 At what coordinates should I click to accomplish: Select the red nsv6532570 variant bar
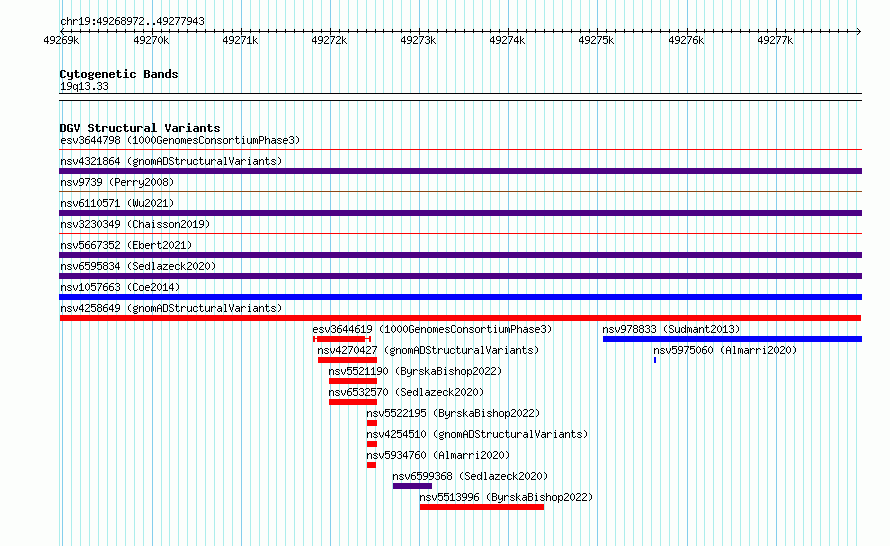coord(353,402)
